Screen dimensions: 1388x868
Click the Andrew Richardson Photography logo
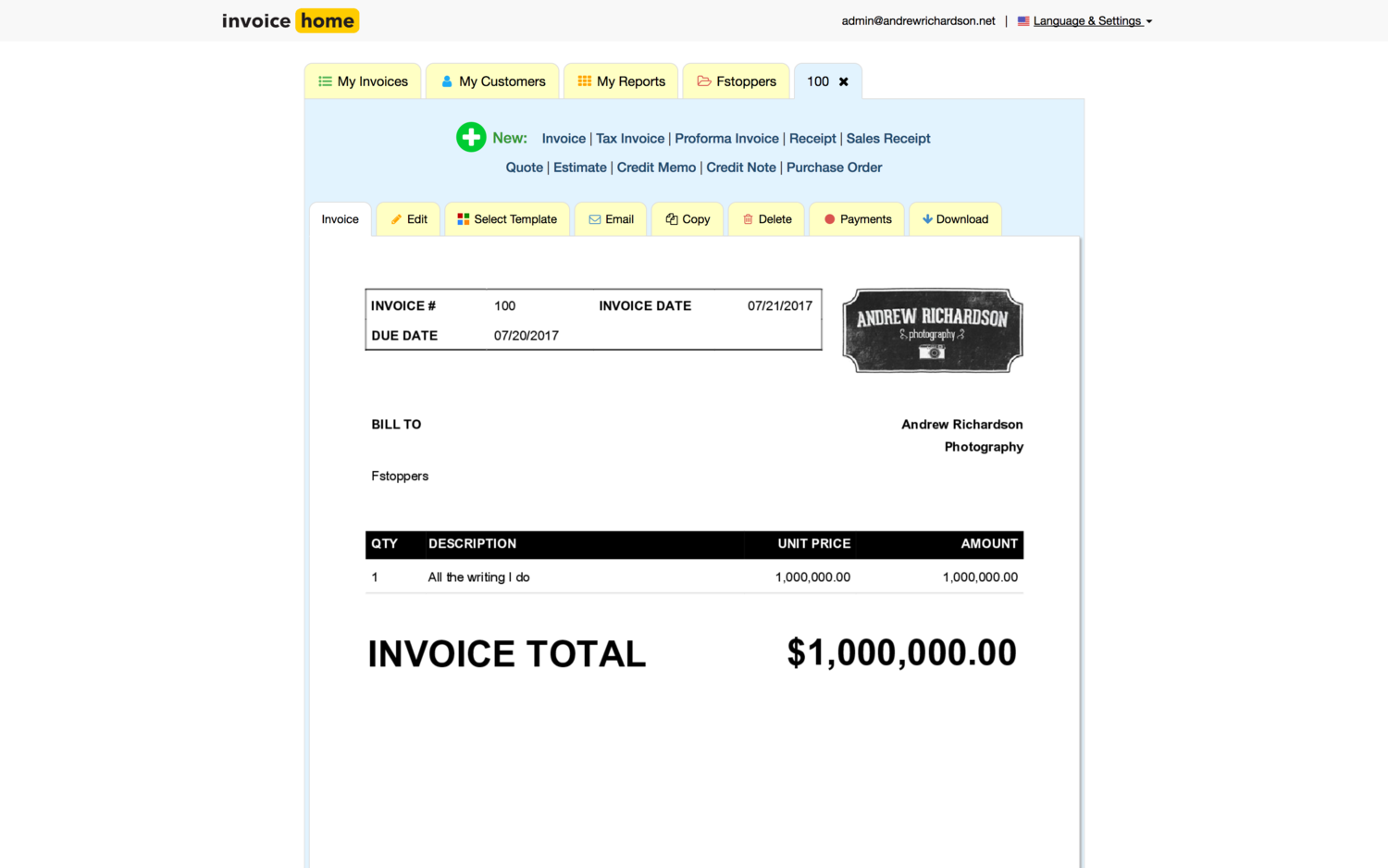pyautogui.click(x=932, y=330)
